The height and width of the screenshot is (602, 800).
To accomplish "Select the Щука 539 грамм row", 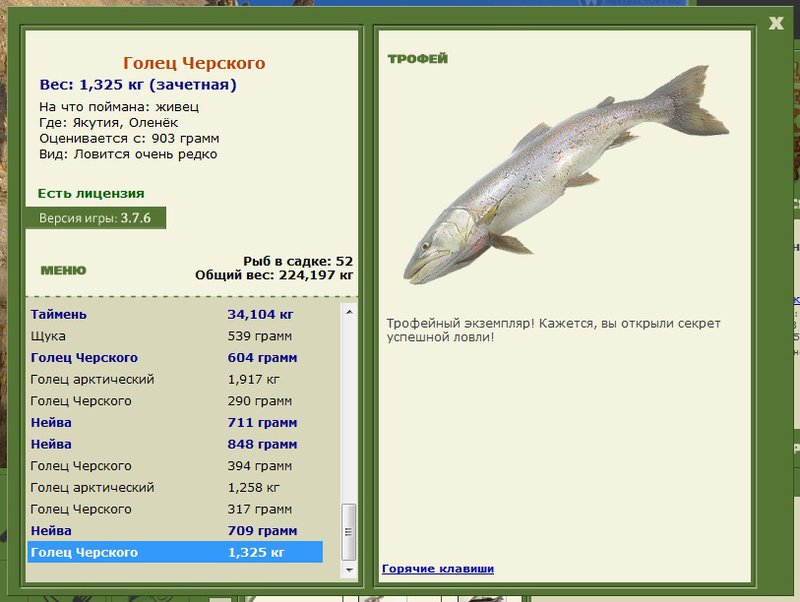I will click(175, 336).
